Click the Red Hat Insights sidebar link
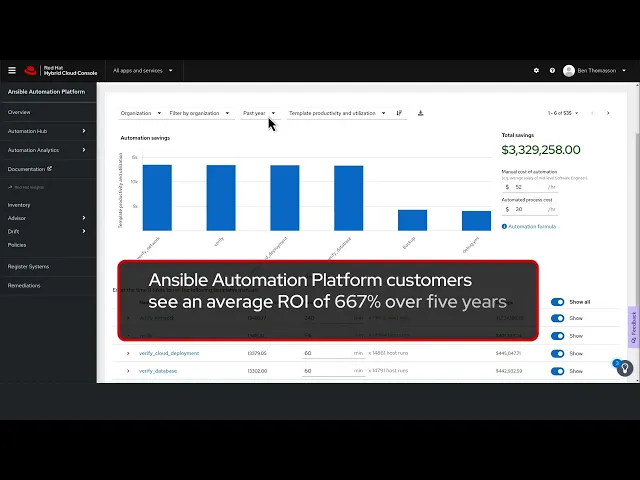Viewport: 640px width, 480px height. point(27,187)
